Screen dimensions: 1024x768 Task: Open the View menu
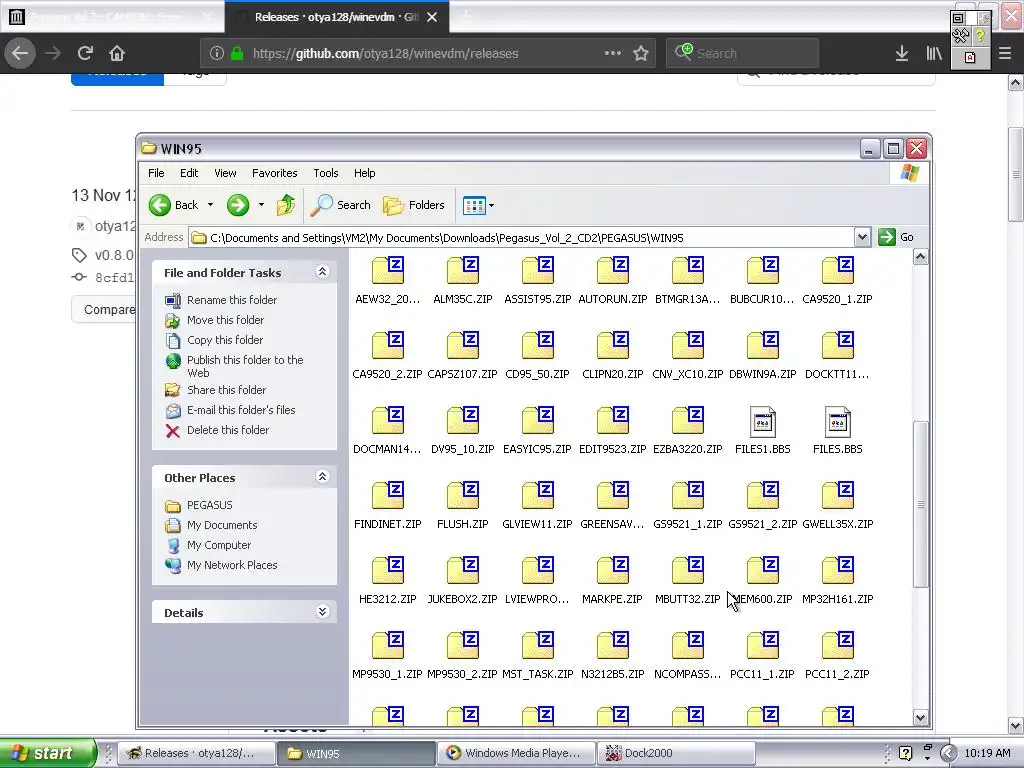(225, 173)
